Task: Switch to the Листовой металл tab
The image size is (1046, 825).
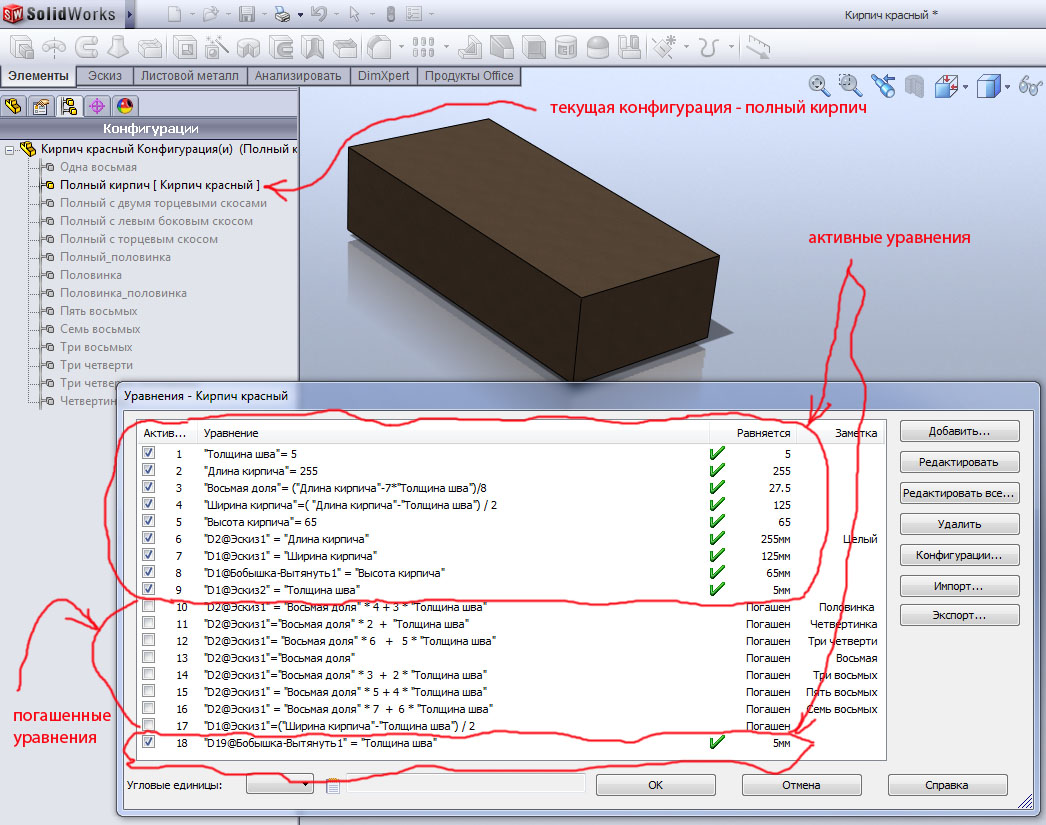Action: [189, 76]
